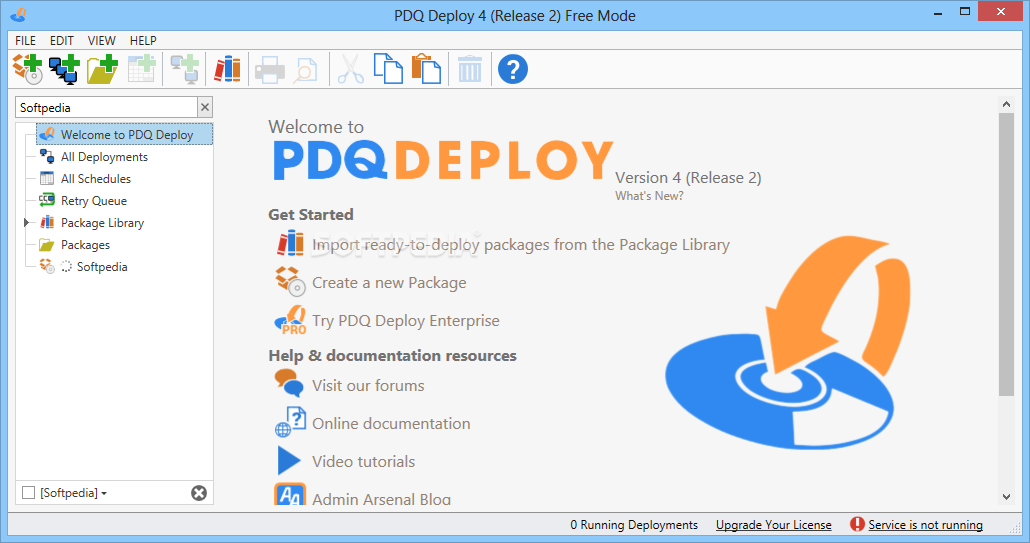Click the New Folder toolbar icon
This screenshot has width=1030, height=543.
pos(102,69)
